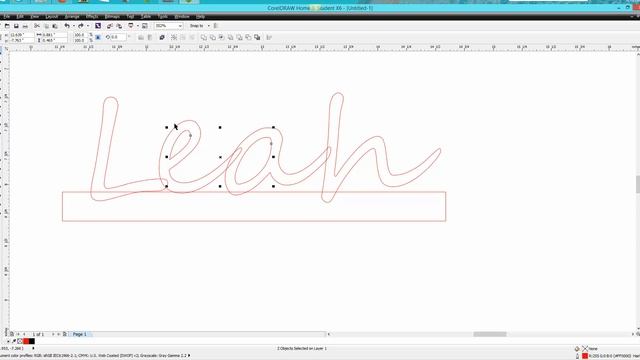The height and width of the screenshot is (360, 640).
Task: Open the Edit menu
Action: coord(20,17)
